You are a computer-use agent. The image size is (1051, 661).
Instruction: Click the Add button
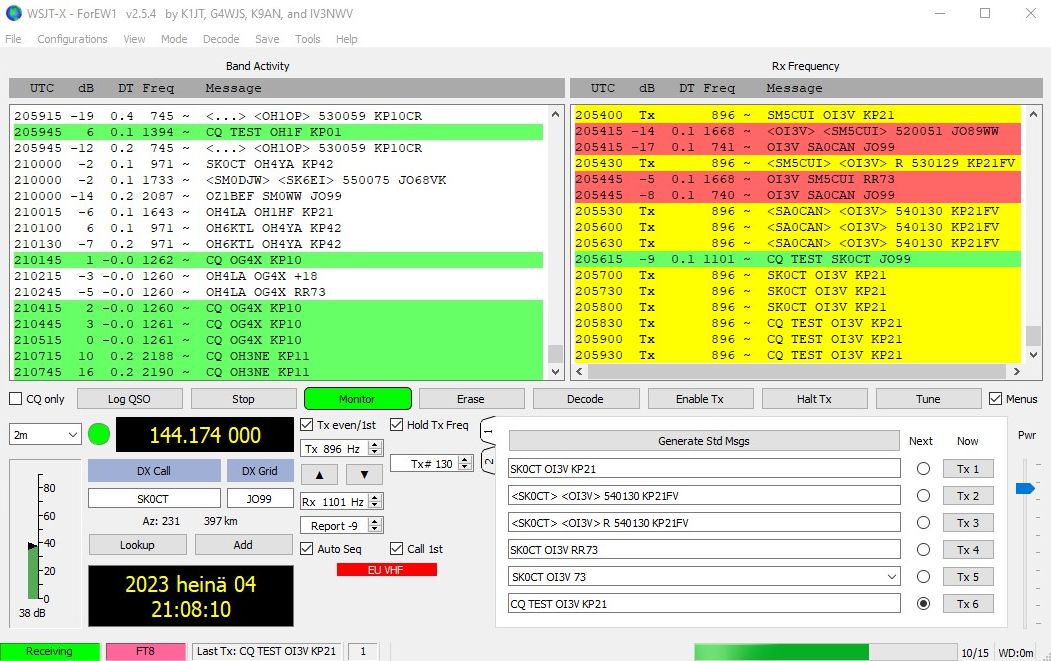(243, 545)
